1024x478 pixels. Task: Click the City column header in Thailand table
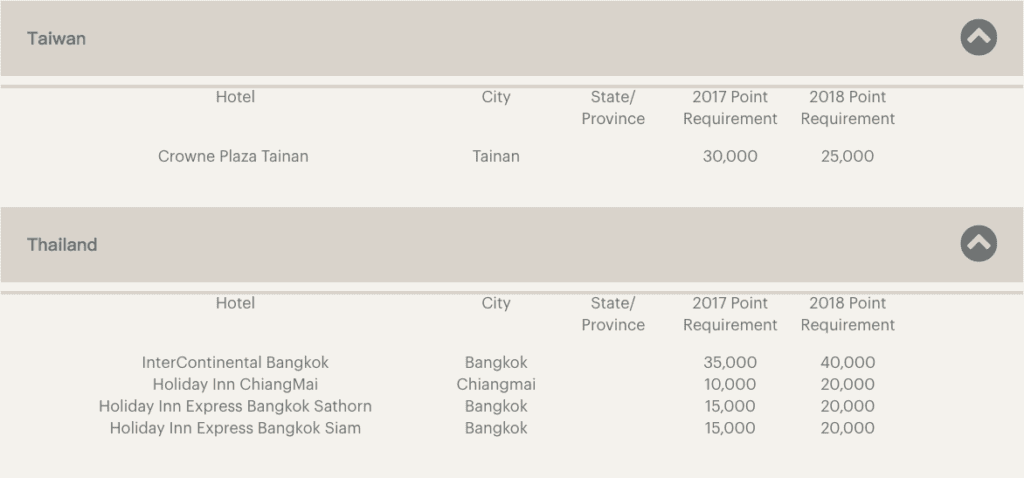coord(496,303)
